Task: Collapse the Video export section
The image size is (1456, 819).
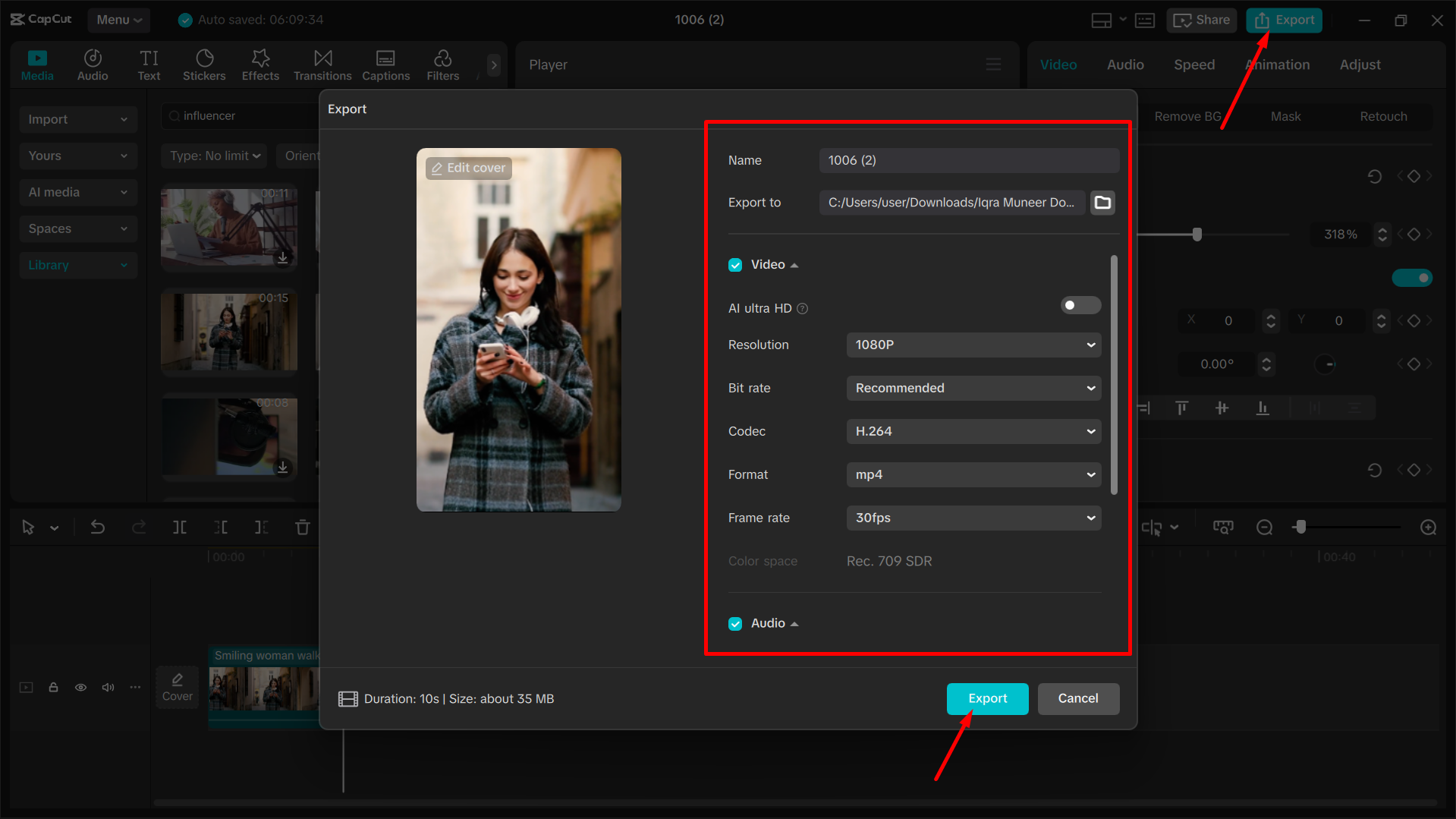Action: pos(794,264)
